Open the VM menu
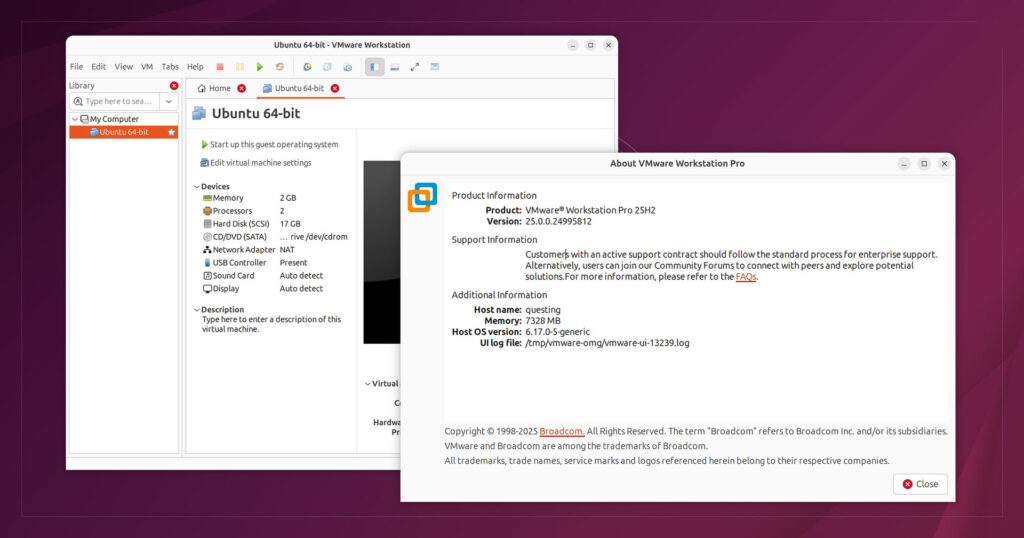1024x538 pixels. click(147, 67)
